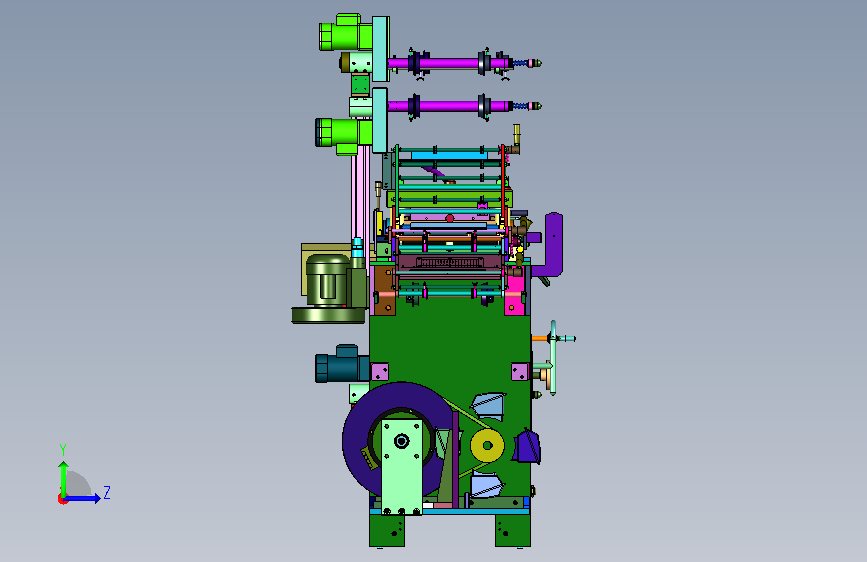Select the large dark purple flywheel

pos(359,437)
